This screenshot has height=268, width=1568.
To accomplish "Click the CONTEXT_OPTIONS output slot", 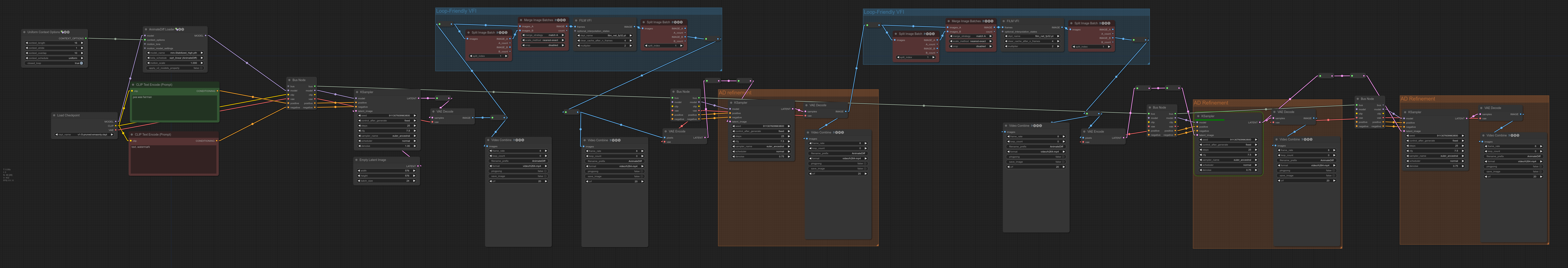I will point(86,38).
